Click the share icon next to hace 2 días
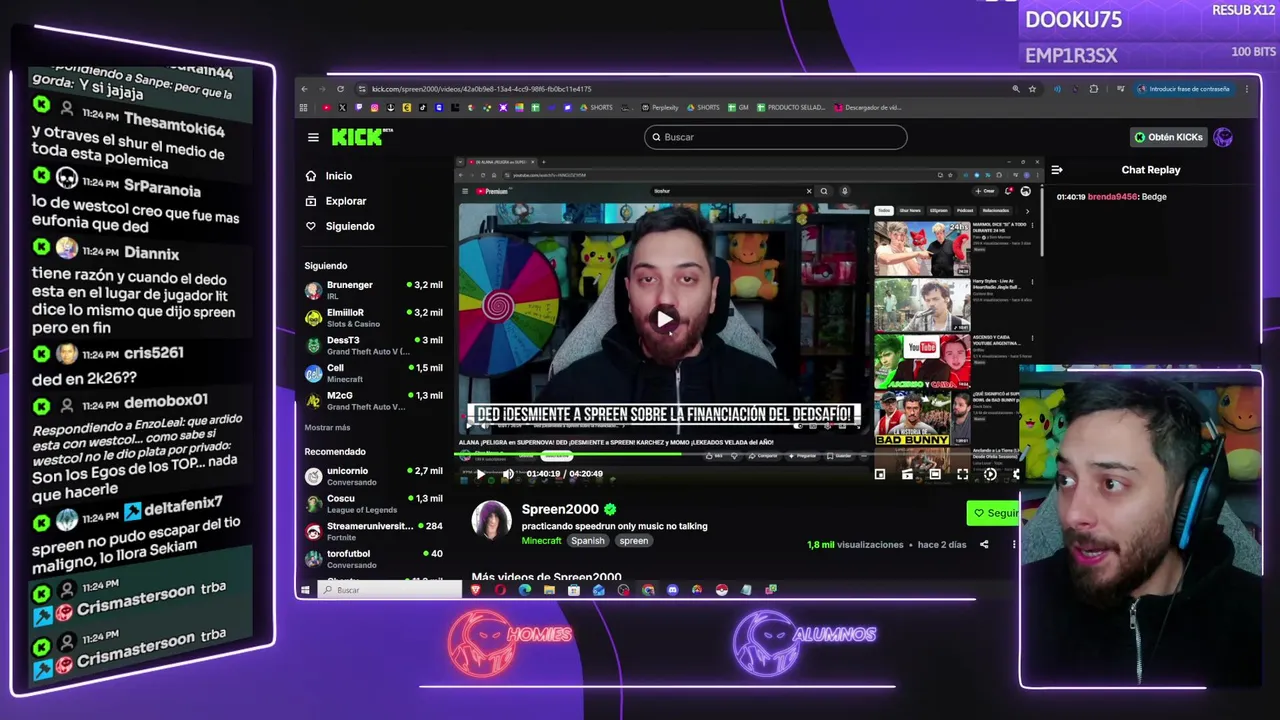This screenshot has width=1280, height=720. coord(984,545)
